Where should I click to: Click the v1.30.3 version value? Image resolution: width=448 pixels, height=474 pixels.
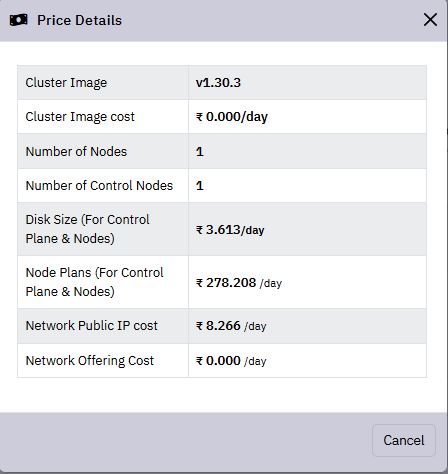[x=218, y=83]
